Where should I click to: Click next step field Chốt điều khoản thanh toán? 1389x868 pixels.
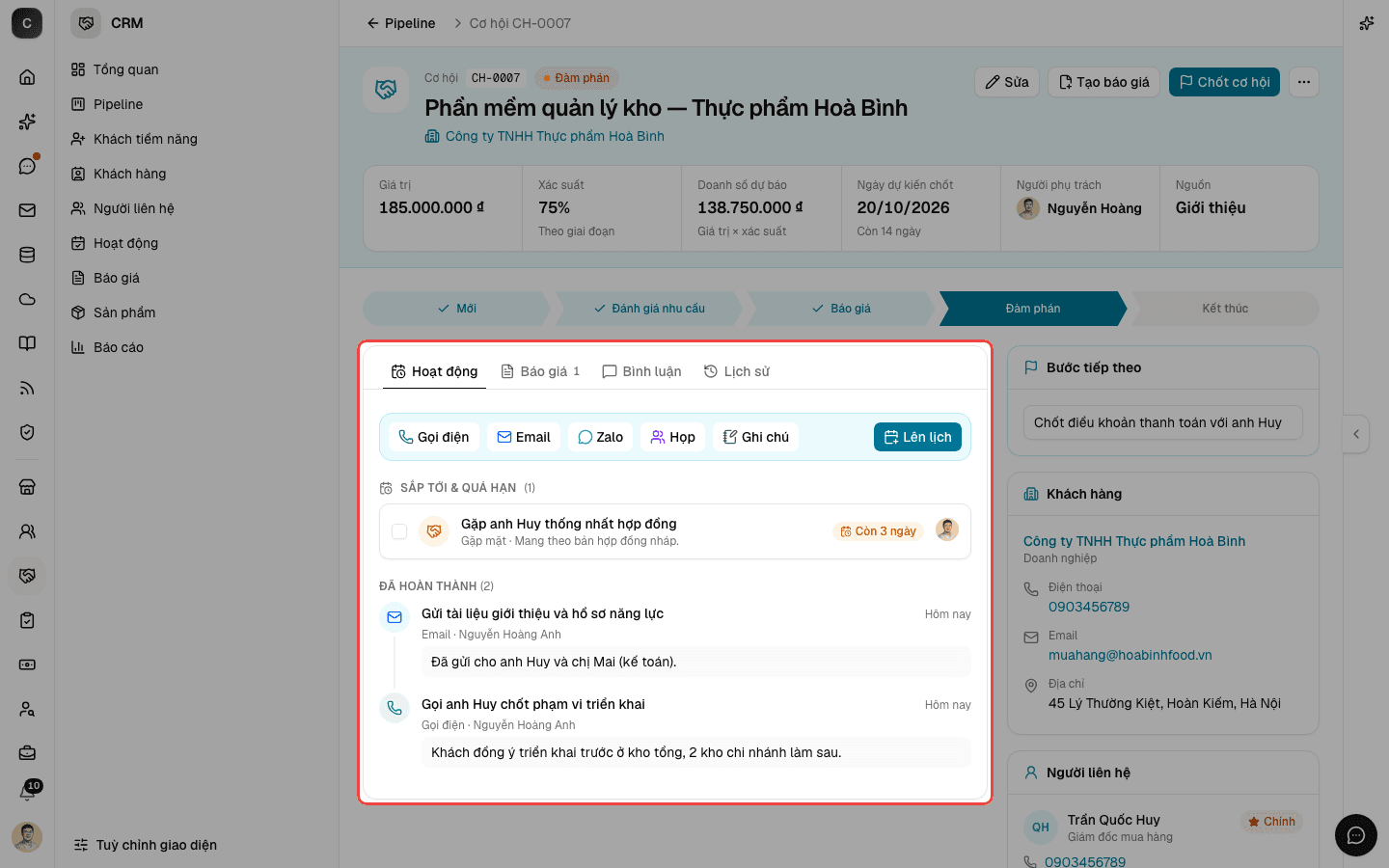pyautogui.click(x=1162, y=422)
